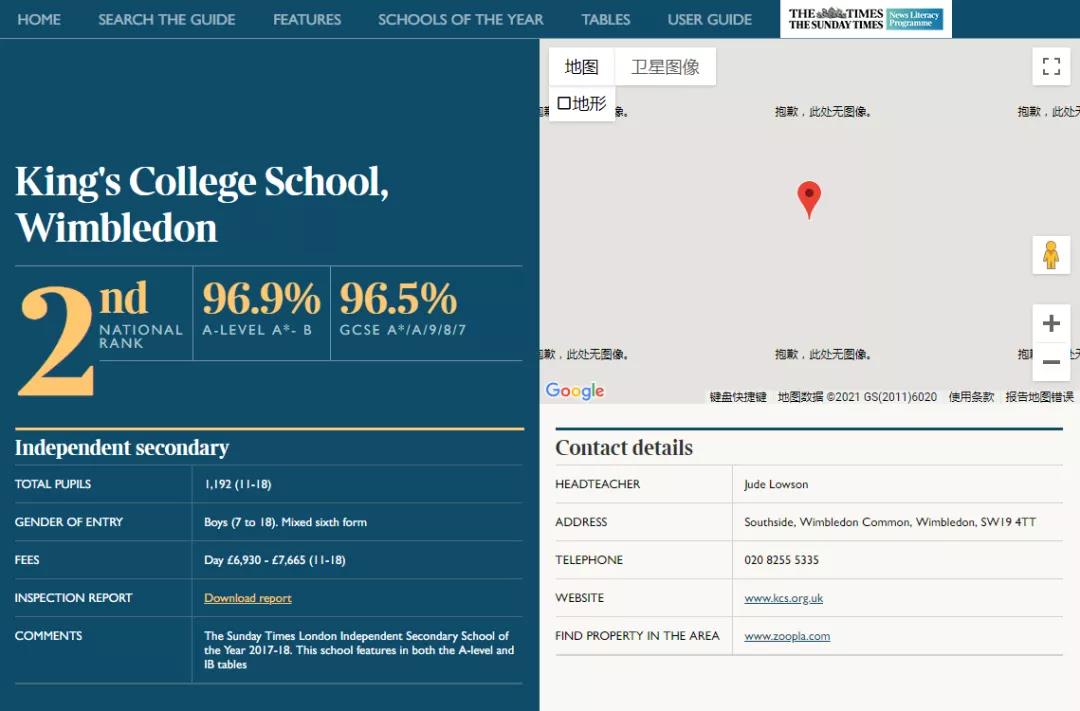Click total pupils value 1,192 (11-18)
The height and width of the screenshot is (711, 1080).
coord(238,484)
